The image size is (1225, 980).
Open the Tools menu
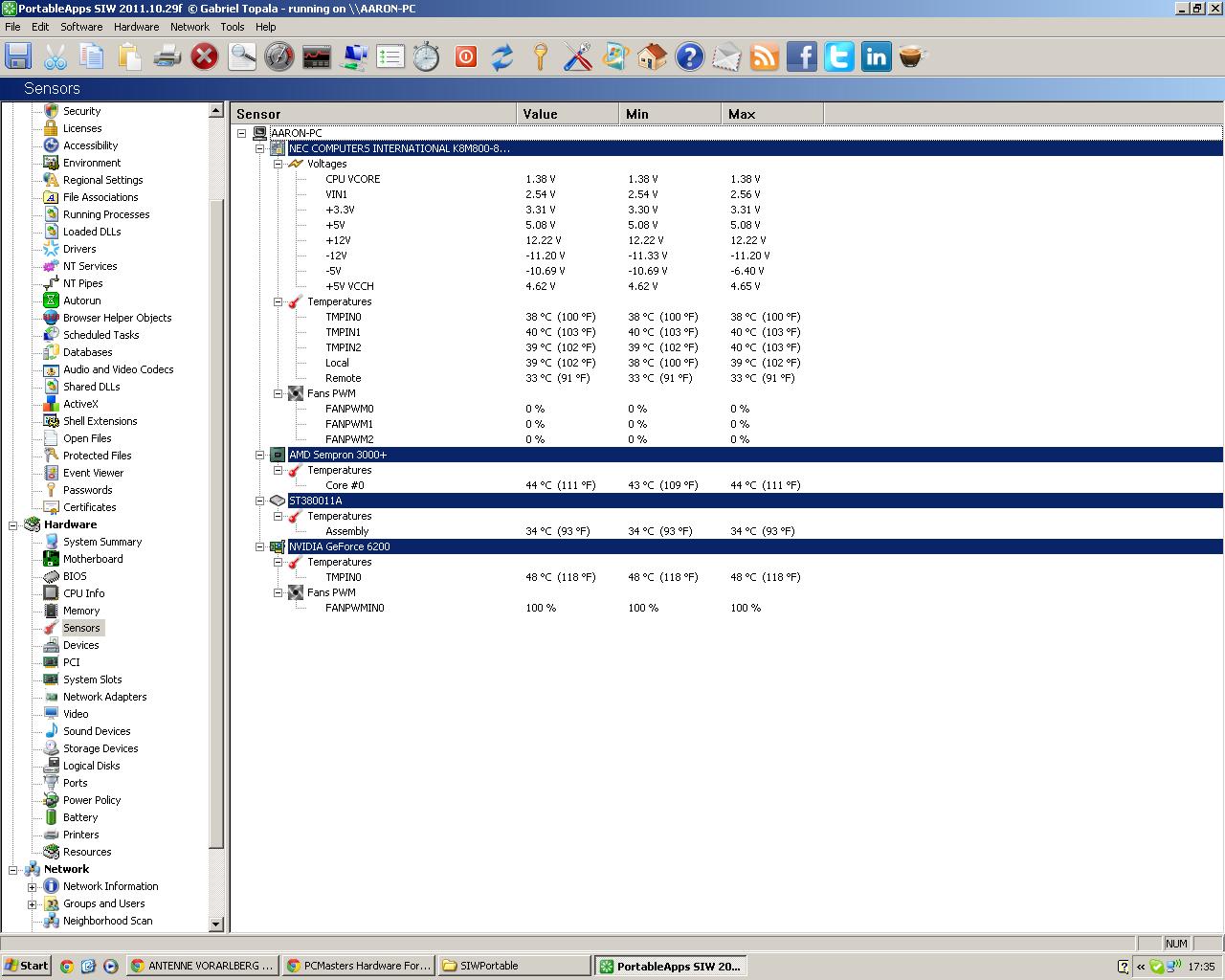pyautogui.click(x=233, y=27)
